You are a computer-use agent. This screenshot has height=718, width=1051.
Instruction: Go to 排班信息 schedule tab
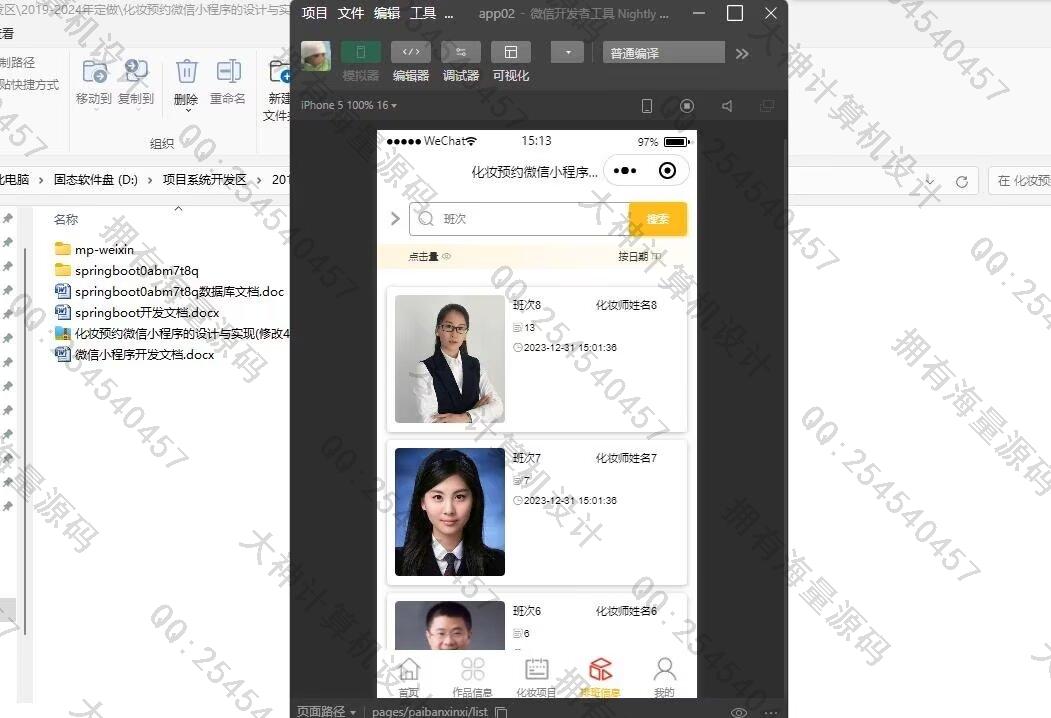click(600, 677)
